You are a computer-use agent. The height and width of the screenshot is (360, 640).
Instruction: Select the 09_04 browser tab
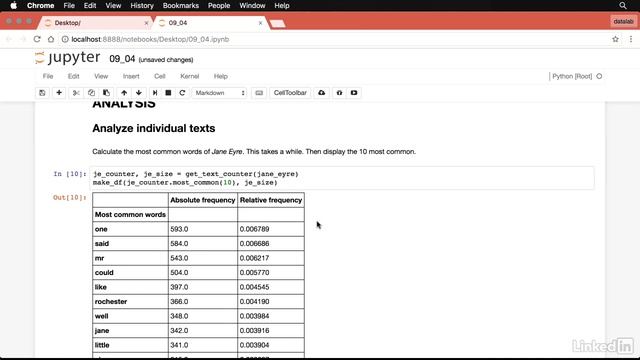click(x=210, y=23)
